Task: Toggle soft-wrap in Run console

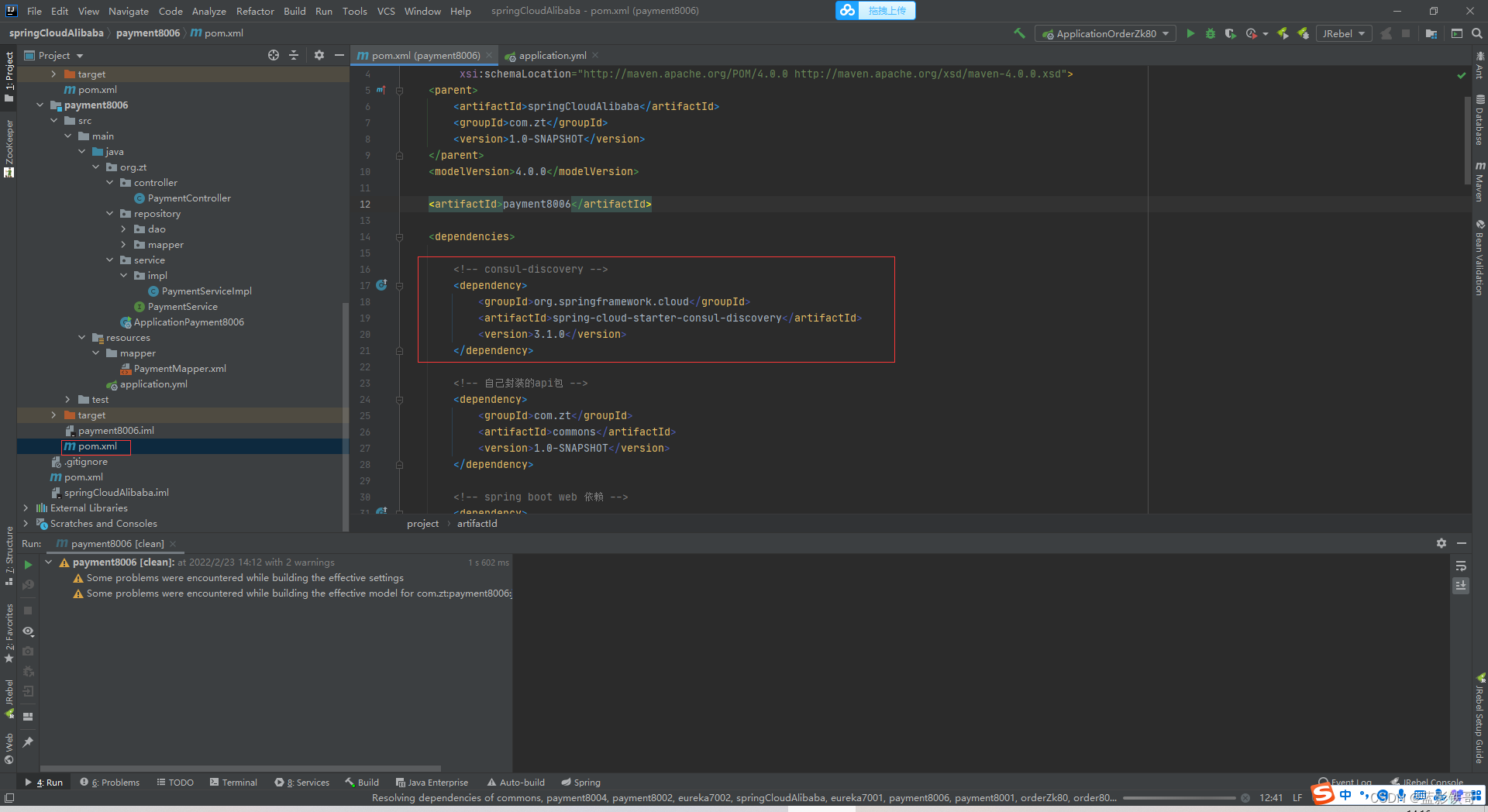Action: pyautogui.click(x=1461, y=566)
